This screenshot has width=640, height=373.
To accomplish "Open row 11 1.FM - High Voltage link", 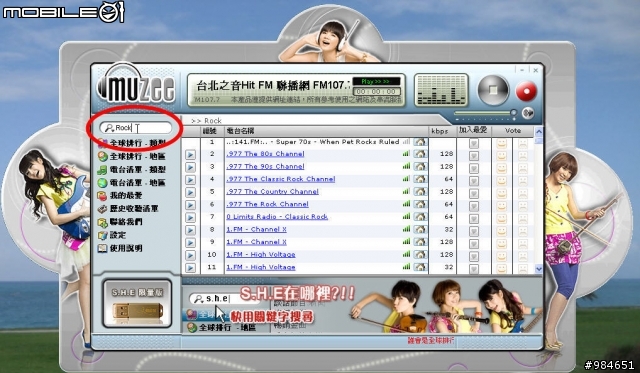I will [261, 267].
